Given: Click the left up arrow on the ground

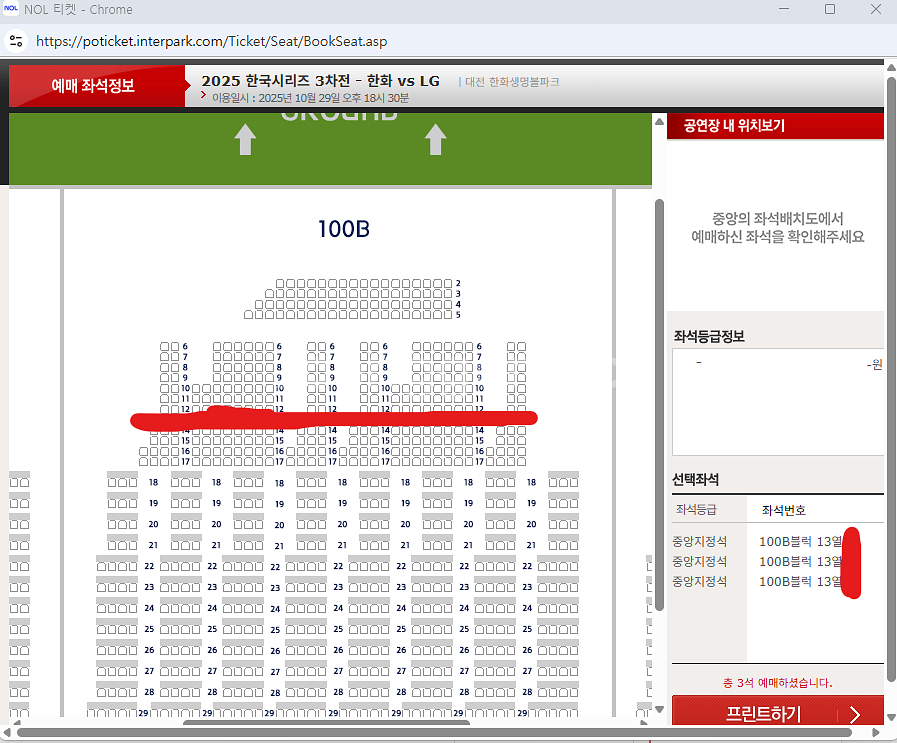Looking at the screenshot, I should tap(245, 140).
